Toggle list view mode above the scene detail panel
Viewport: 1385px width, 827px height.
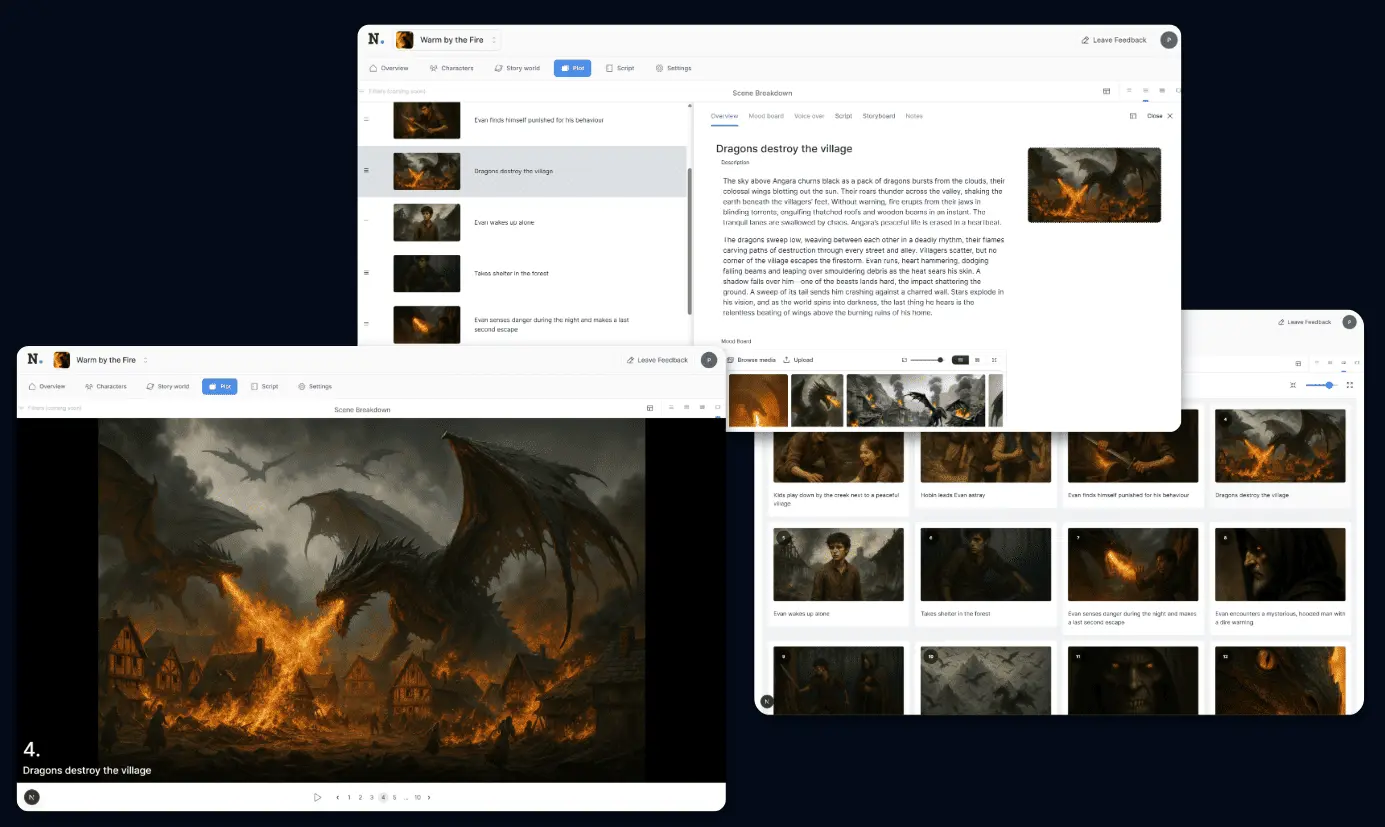(1145, 91)
